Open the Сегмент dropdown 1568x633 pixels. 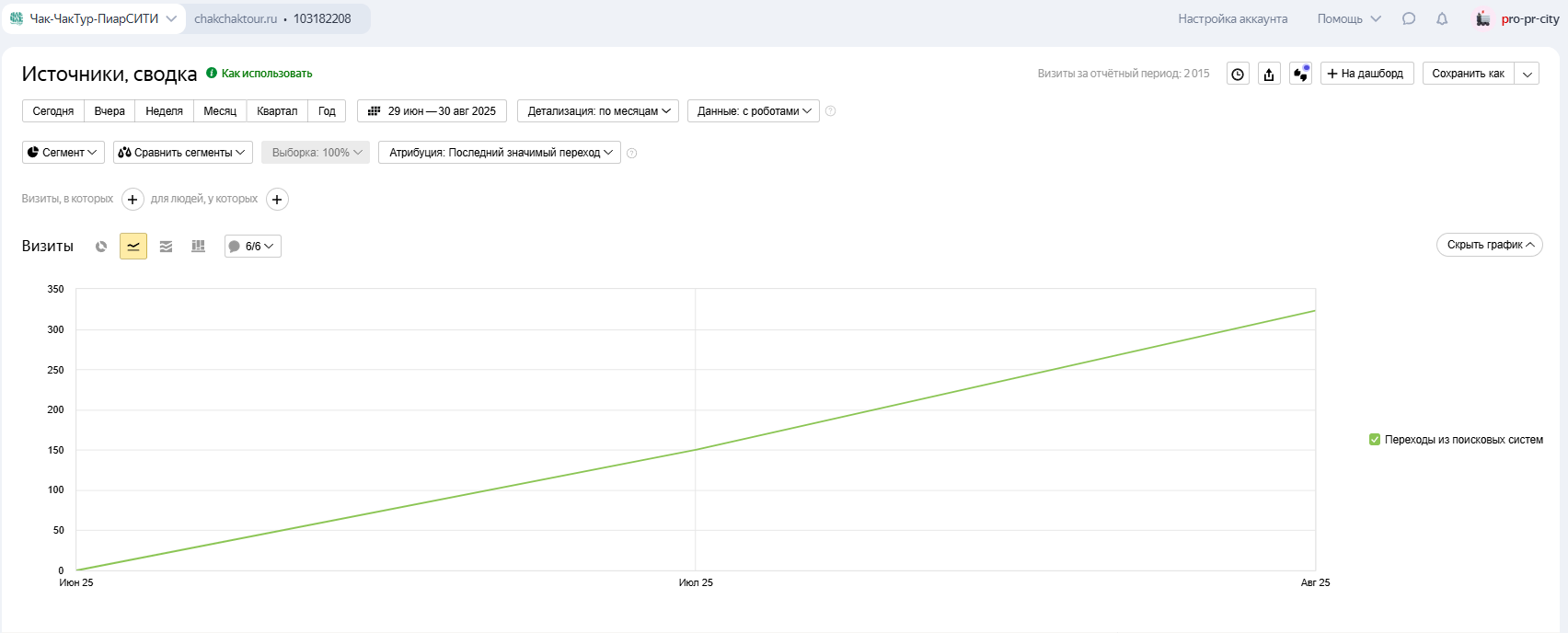pos(63,153)
